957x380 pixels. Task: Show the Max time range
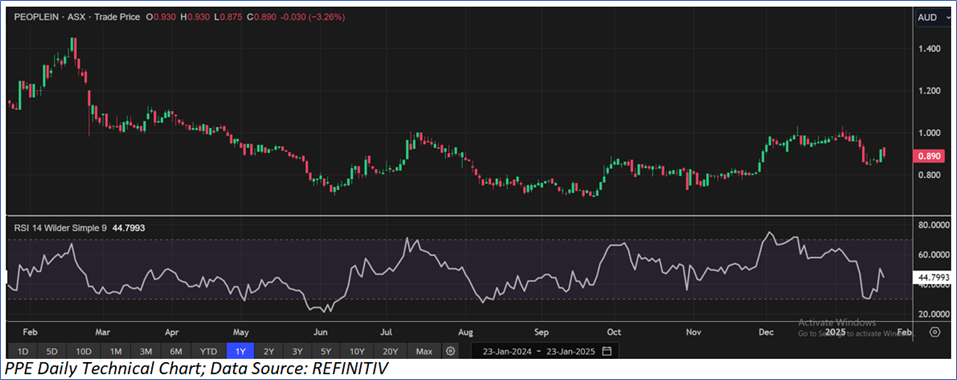pos(424,351)
